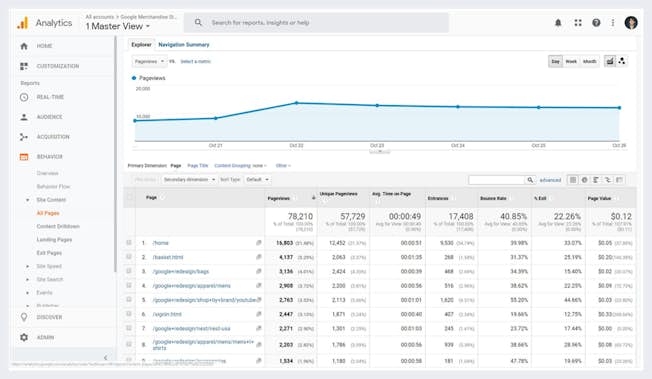The image size is (652, 379).
Task: Open the notifications bell
Action: (558, 23)
